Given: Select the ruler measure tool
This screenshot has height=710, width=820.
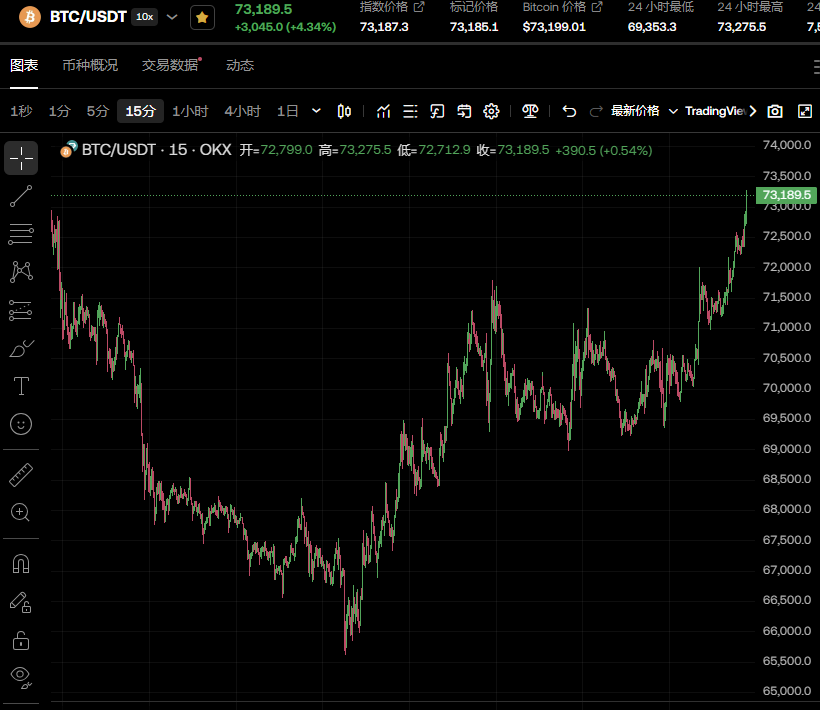Looking at the screenshot, I should click(21, 474).
